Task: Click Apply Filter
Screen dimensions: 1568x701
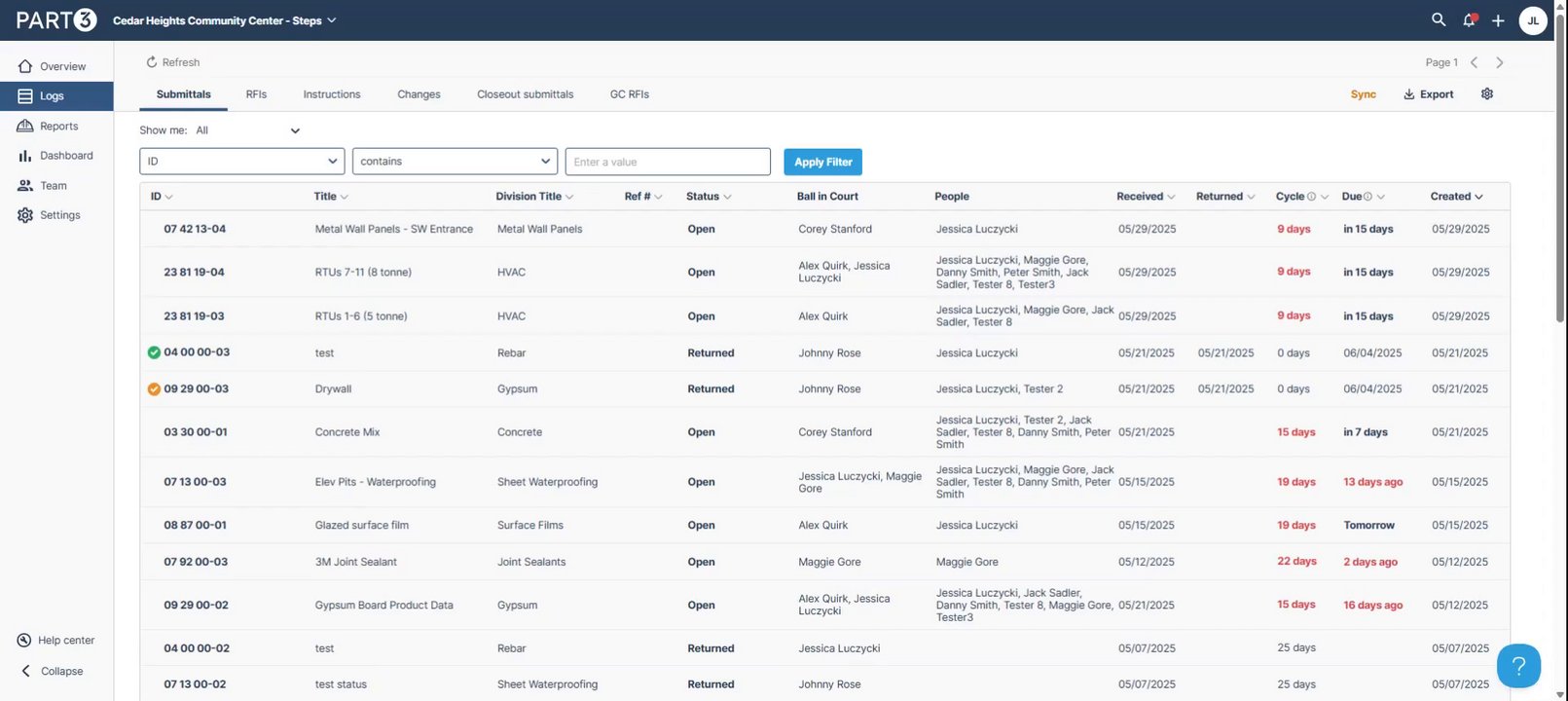Action: coord(822,162)
